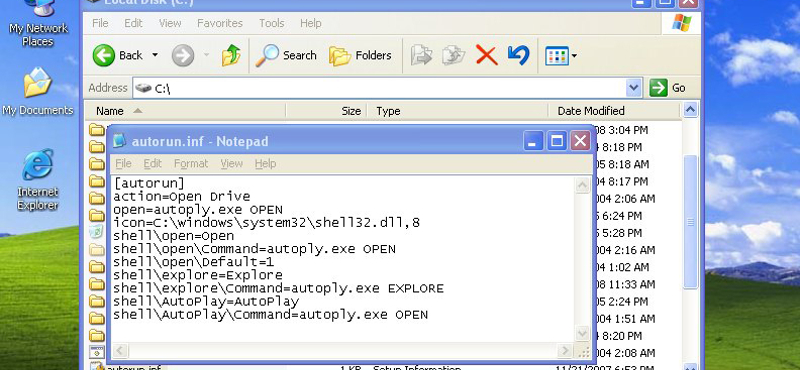
Task: Open Explorer's View menu
Action: tap(170, 23)
